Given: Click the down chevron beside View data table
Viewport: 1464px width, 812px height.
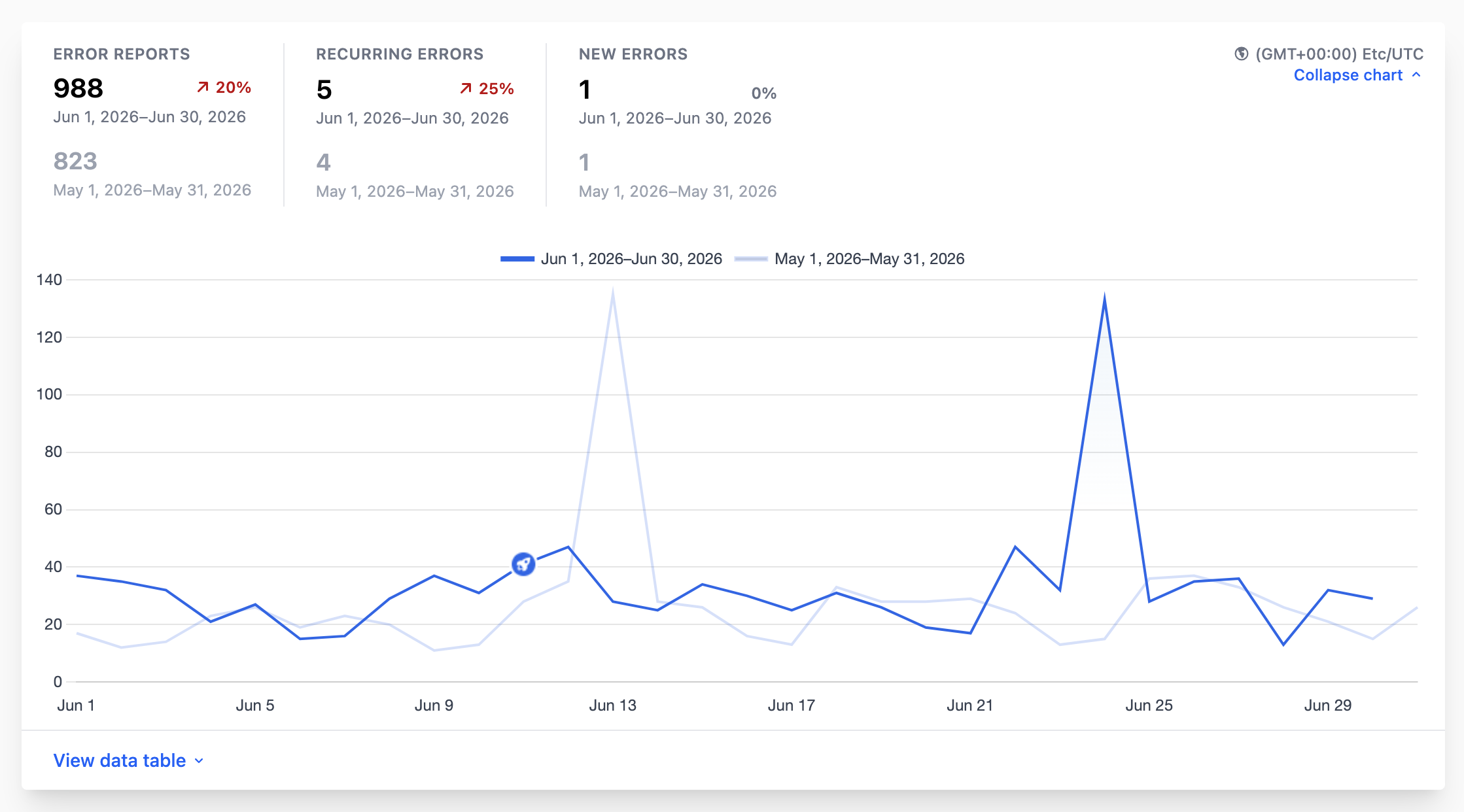Looking at the screenshot, I should [x=199, y=761].
